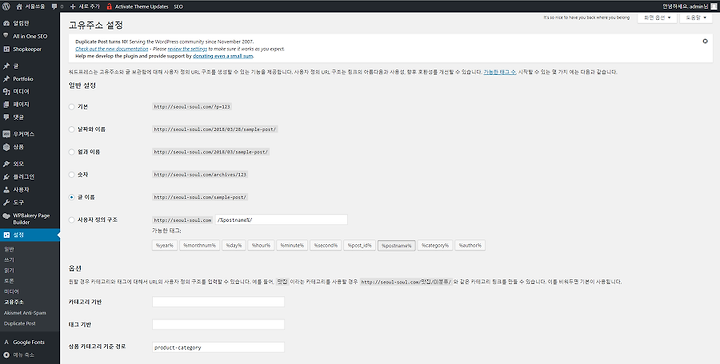
Task: Toggle the %postname% tag button
Action: point(397,246)
